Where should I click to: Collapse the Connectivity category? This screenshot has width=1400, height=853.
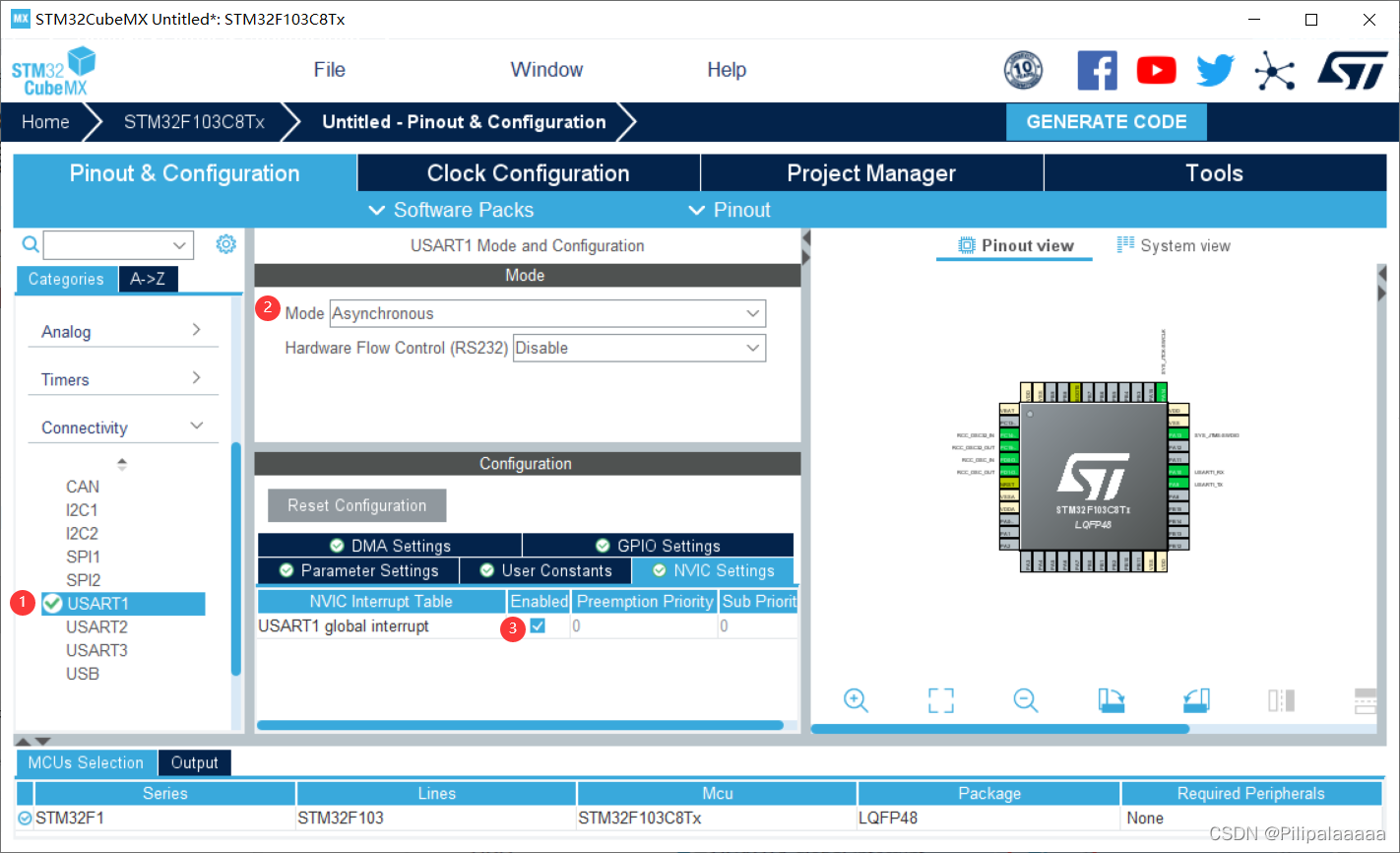(122, 427)
